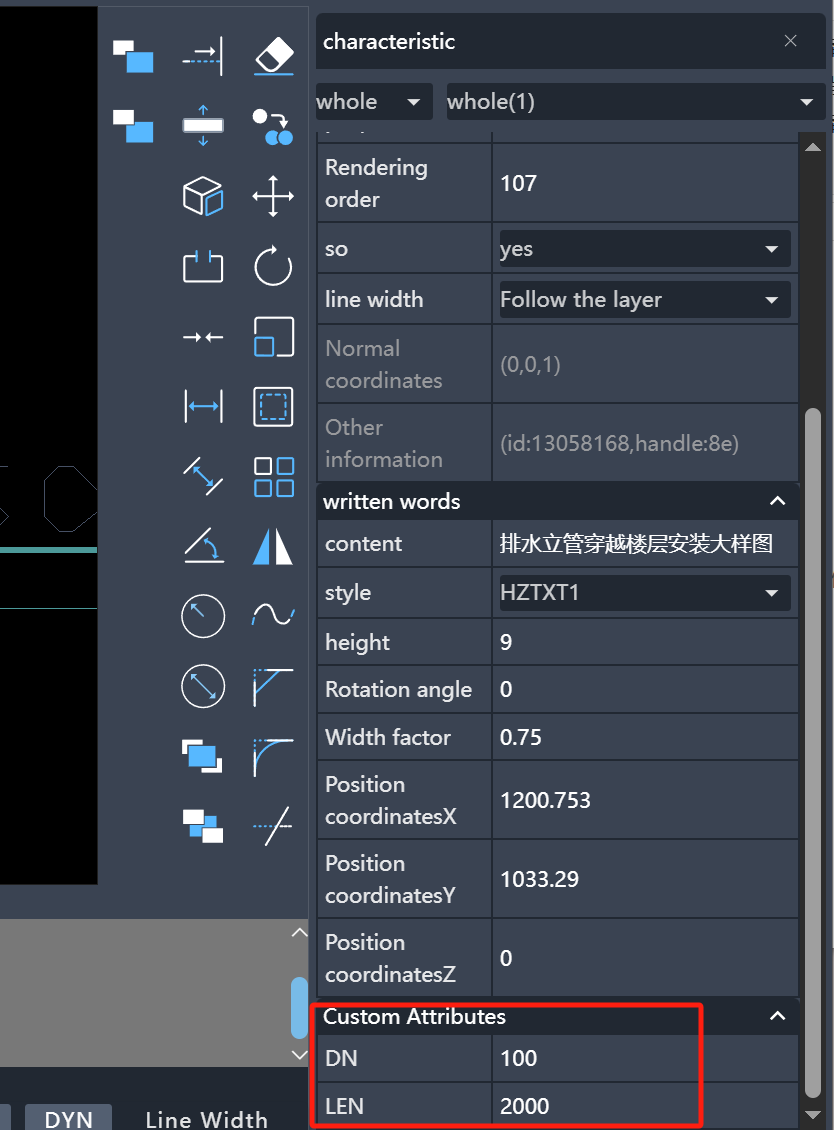
Task: Open the rectangular Array tool
Action: pyautogui.click(x=273, y=477)
